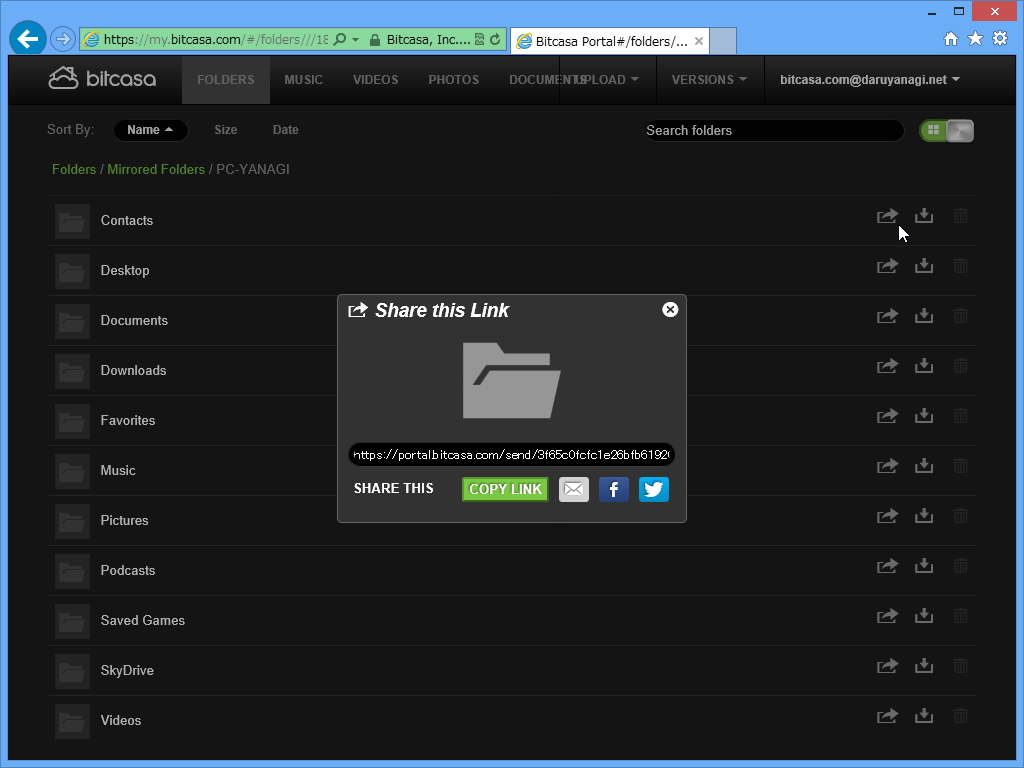
Task: Open the SkyDrive folder
Action: pyautogui.click(x=127, y=671)
